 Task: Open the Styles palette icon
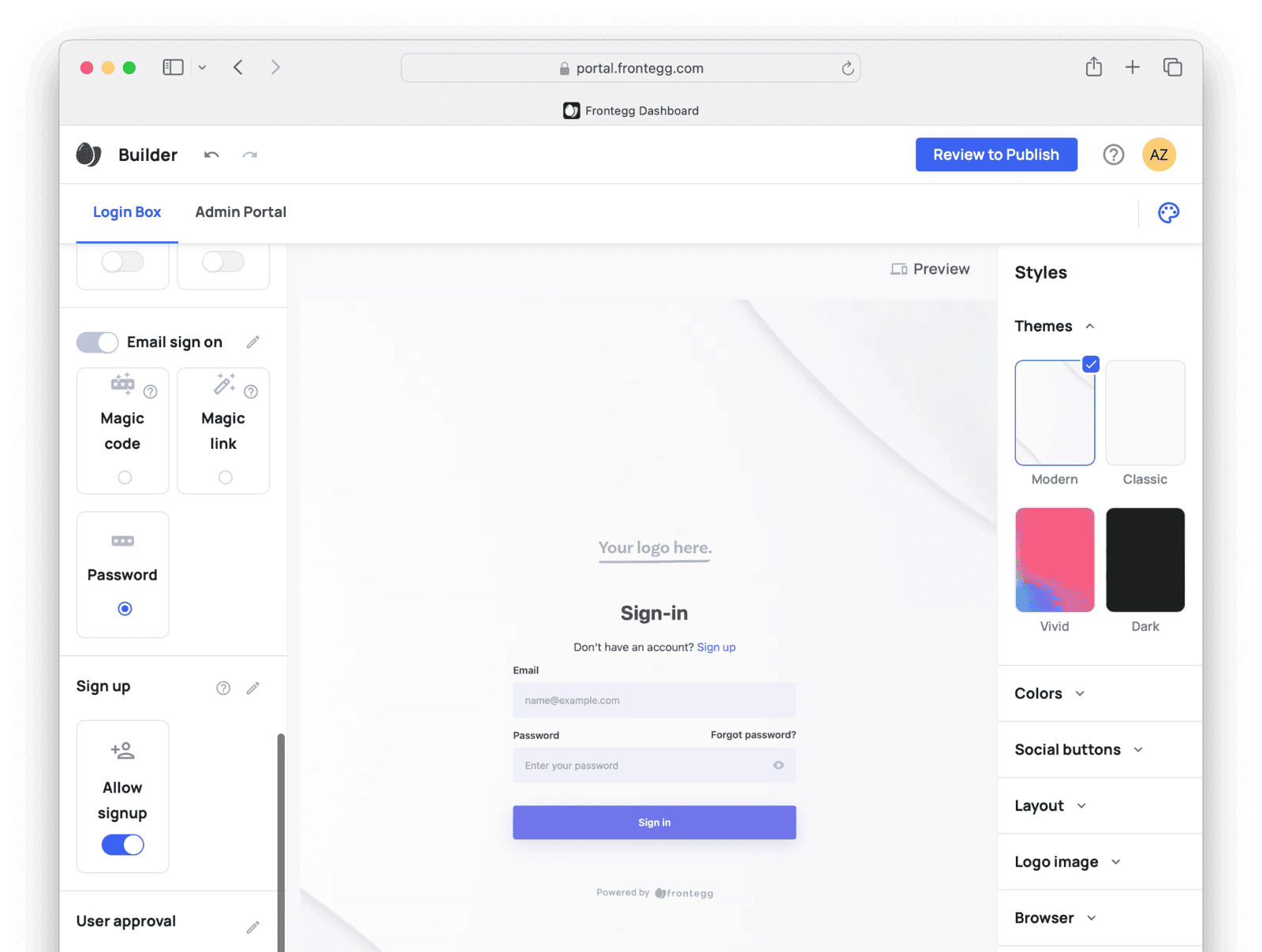pyautogui.click(x=1168, y=212)
